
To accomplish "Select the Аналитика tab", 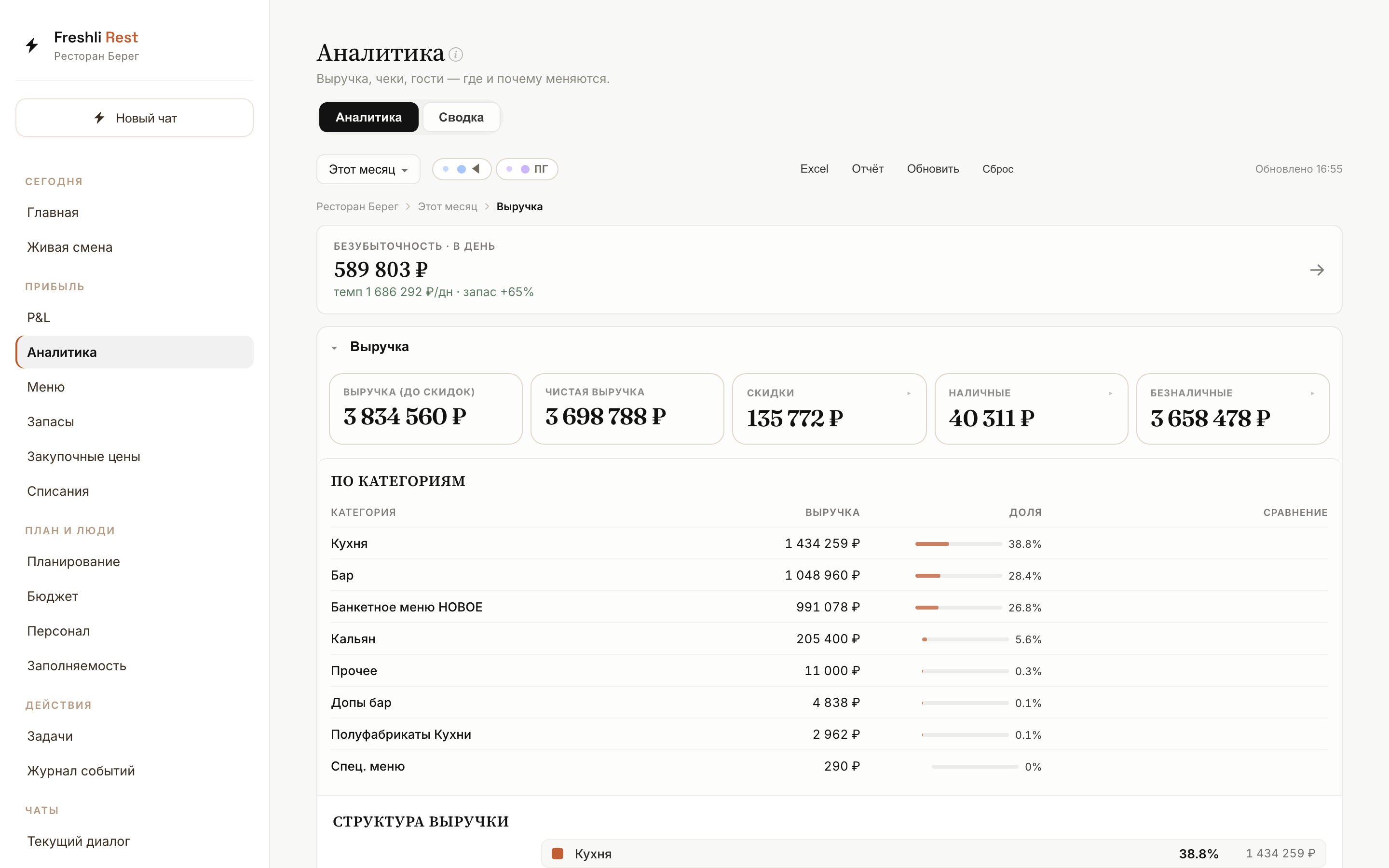I will click(x=368, y=117).
